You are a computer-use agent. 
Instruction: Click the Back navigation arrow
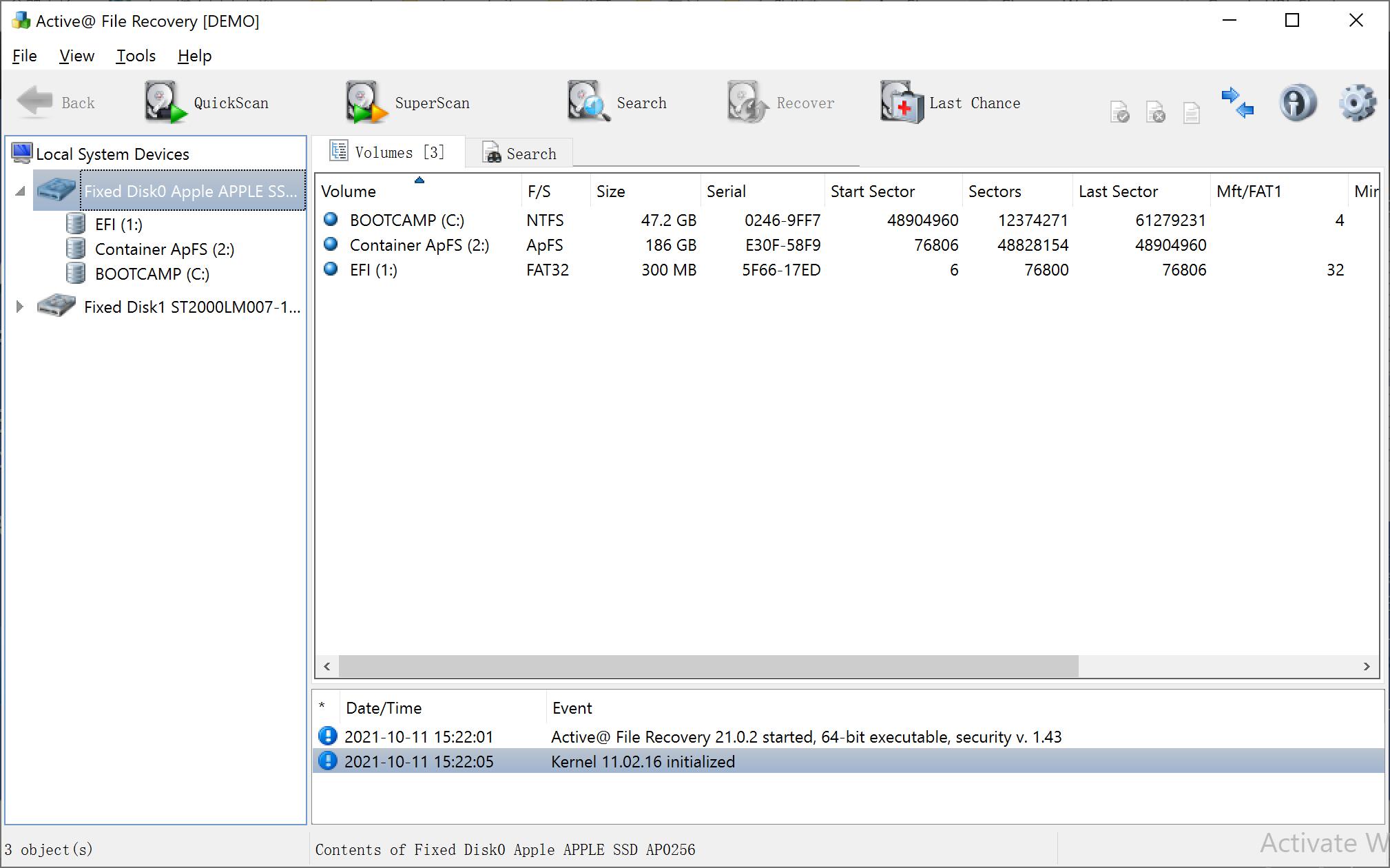[x=59, y=103]
